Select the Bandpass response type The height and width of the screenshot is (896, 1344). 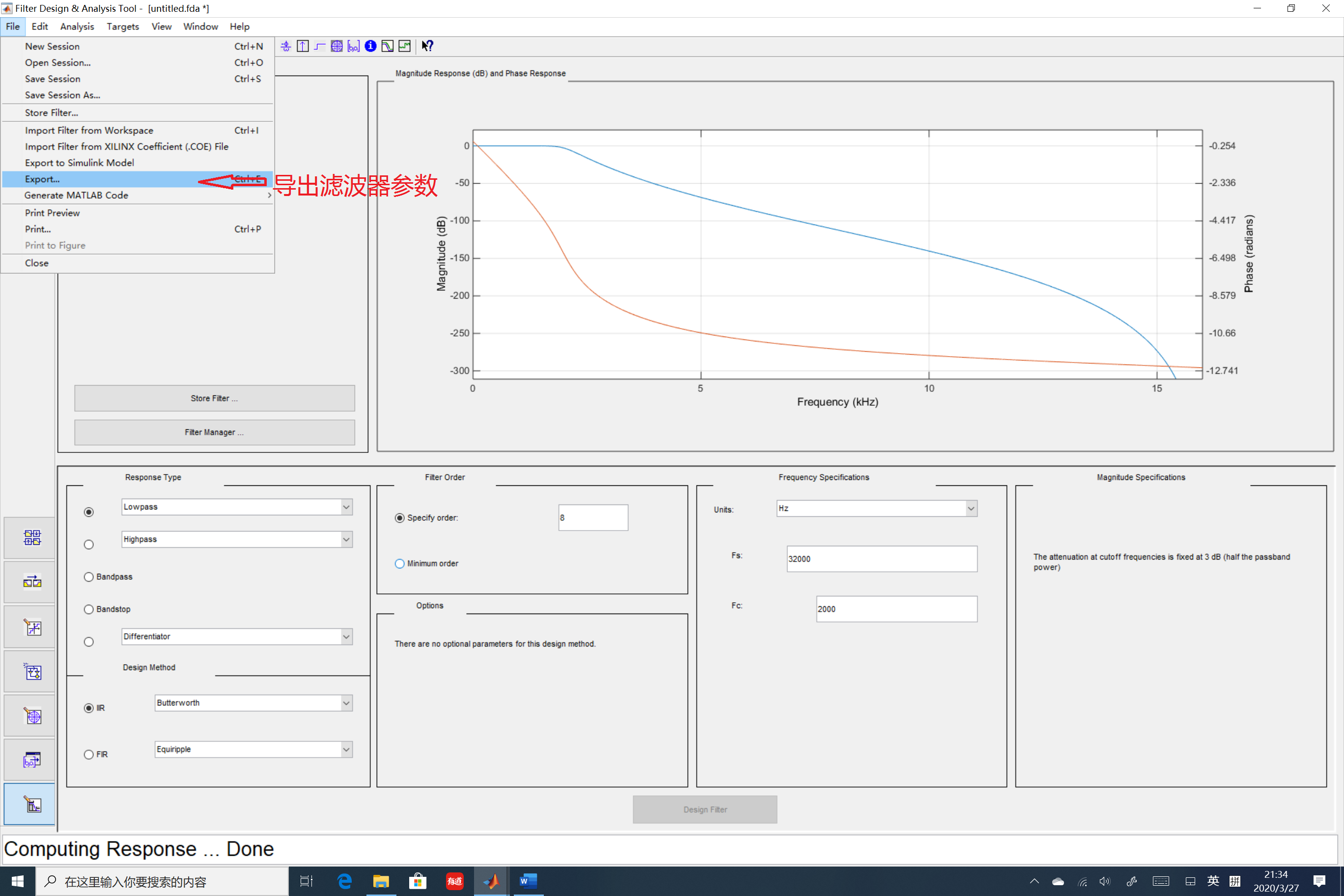tap(88, 577)
